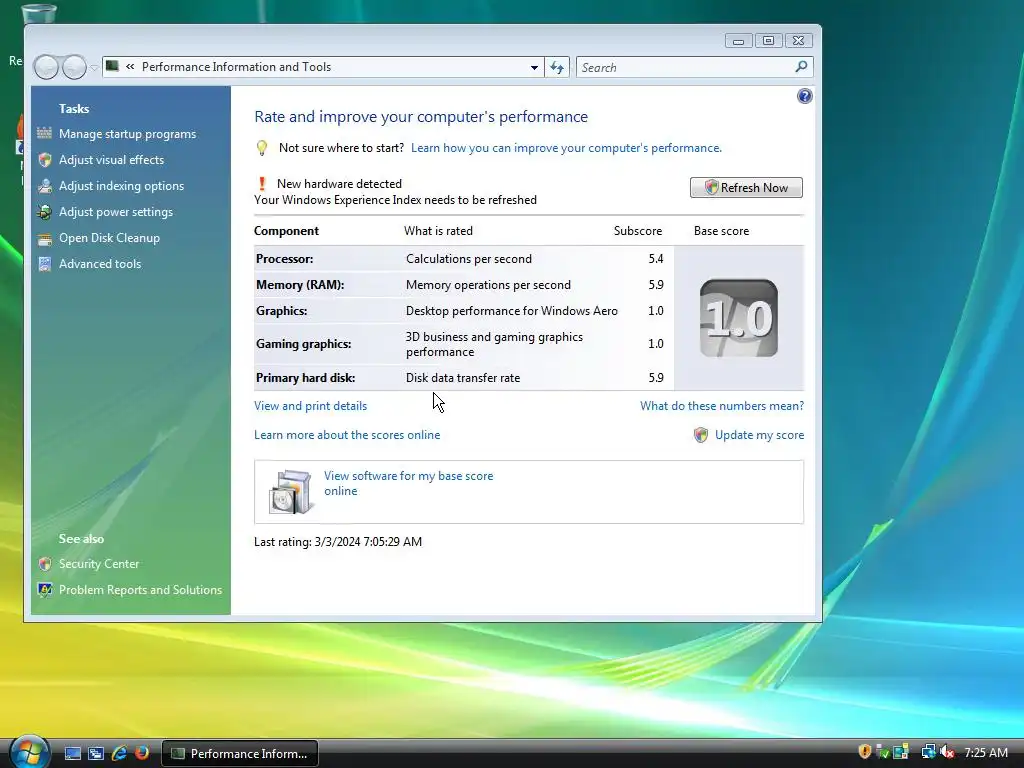Viewport: 1024px width, 768px height.
Task: Click the Manage startup programs icon
Action: pos(44,133)
